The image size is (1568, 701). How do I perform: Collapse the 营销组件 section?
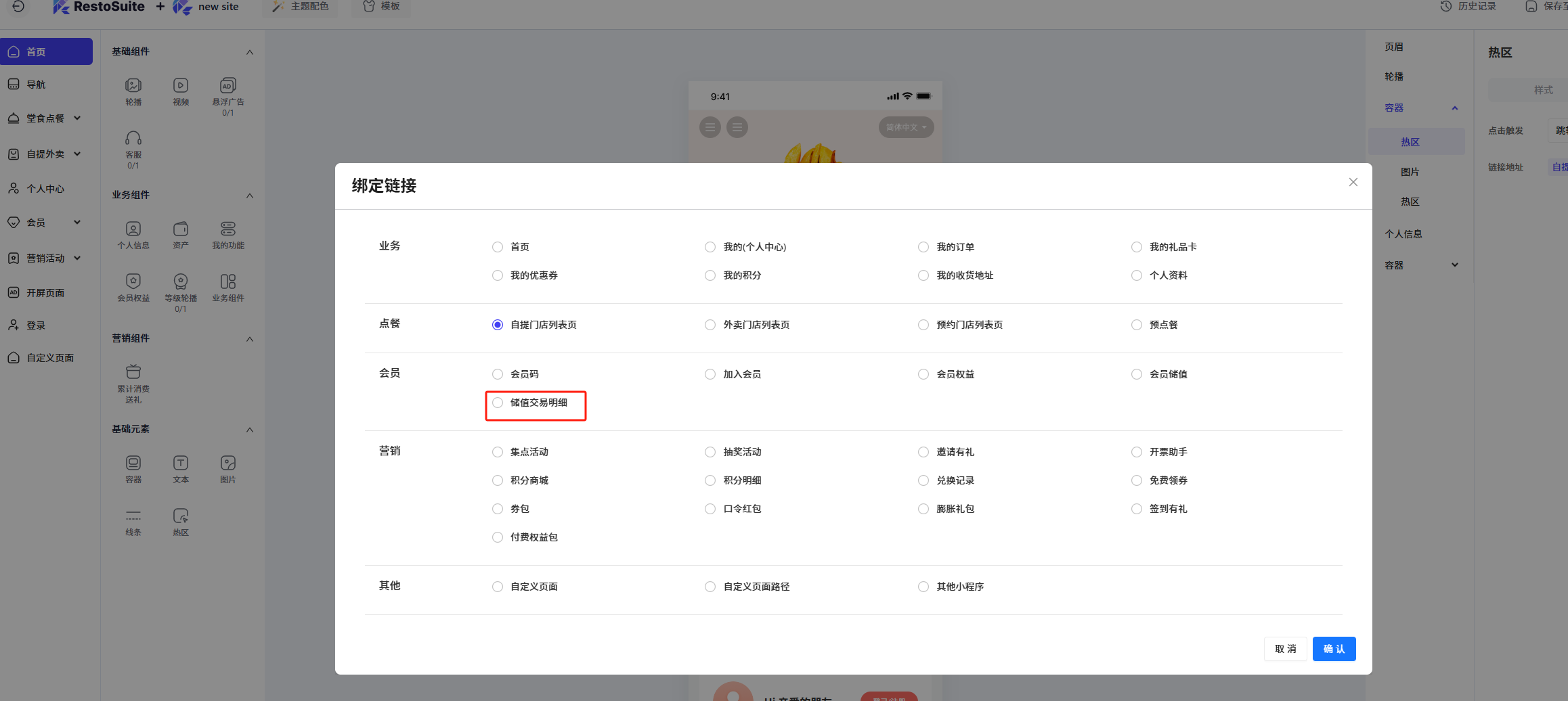click(x=250, y=339)
